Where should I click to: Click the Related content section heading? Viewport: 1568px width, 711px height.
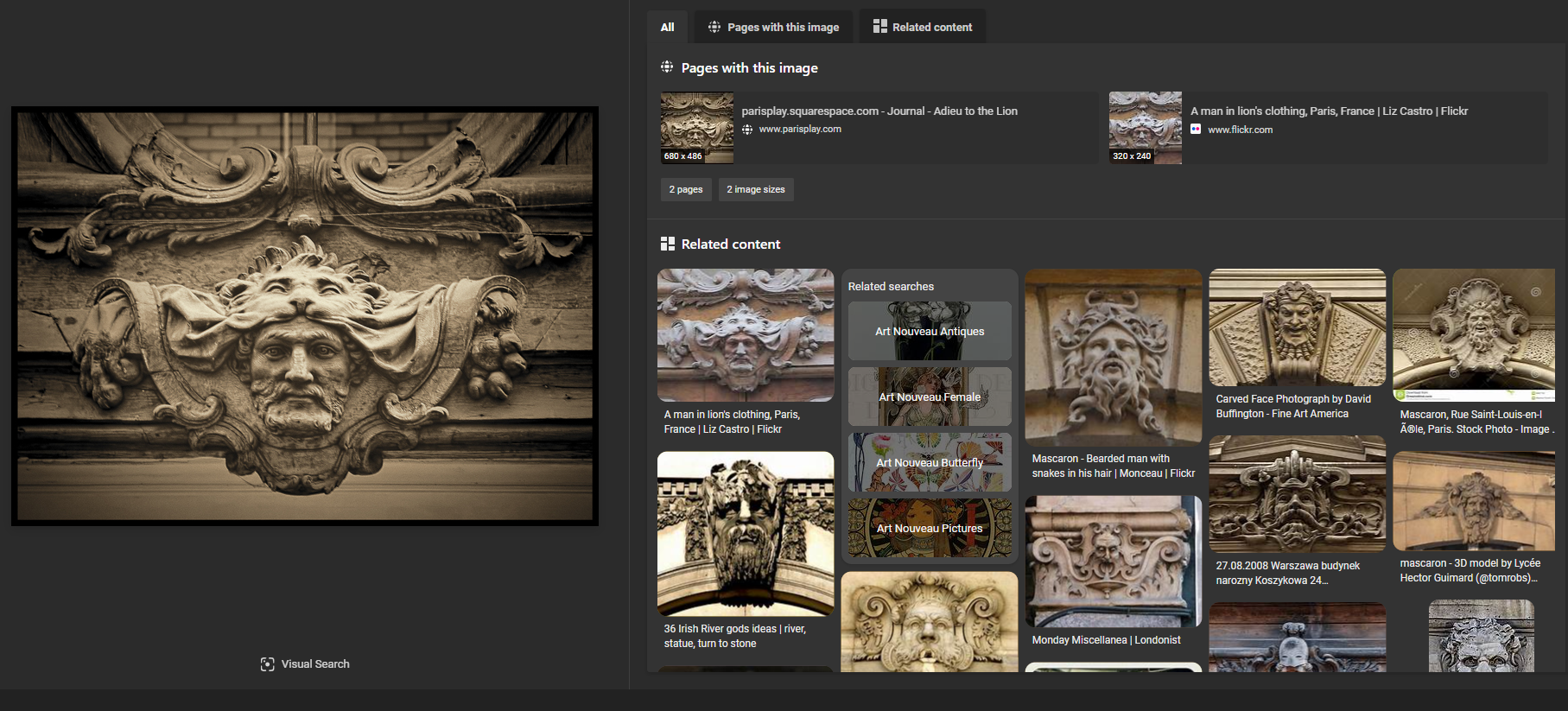click(x=730, y=244)
